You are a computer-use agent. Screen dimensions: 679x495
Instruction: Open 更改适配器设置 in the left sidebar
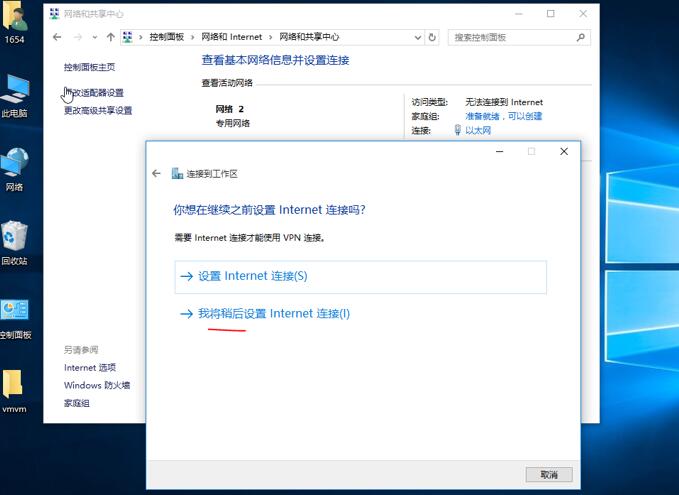(x=96, y=93)
